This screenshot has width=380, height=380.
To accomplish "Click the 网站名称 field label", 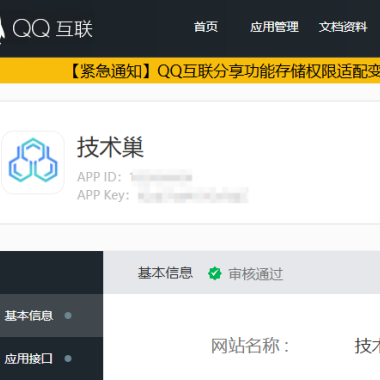I will [250, 346].
